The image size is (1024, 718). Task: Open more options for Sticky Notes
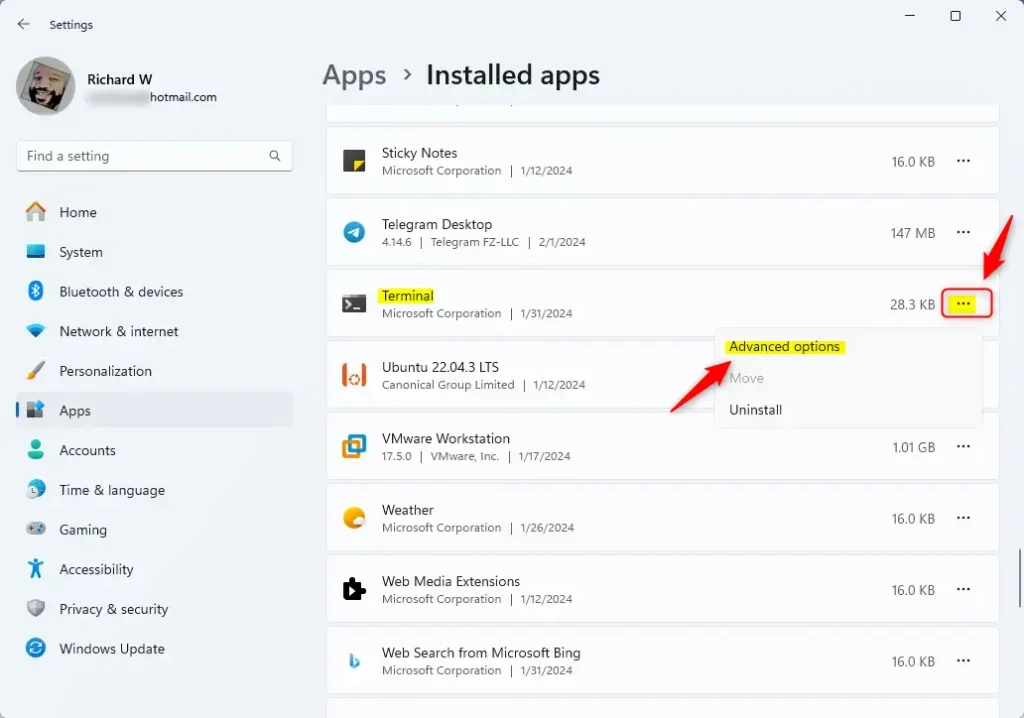pos(963,161)
